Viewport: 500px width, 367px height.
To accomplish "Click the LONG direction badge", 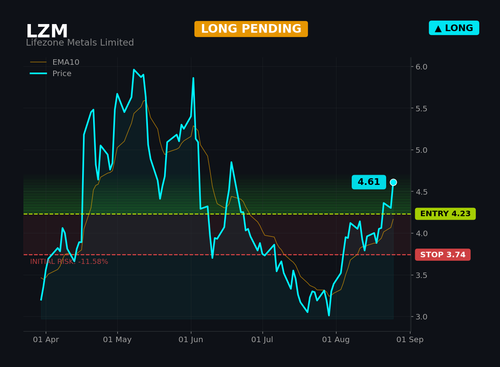I will coord(454,28).
